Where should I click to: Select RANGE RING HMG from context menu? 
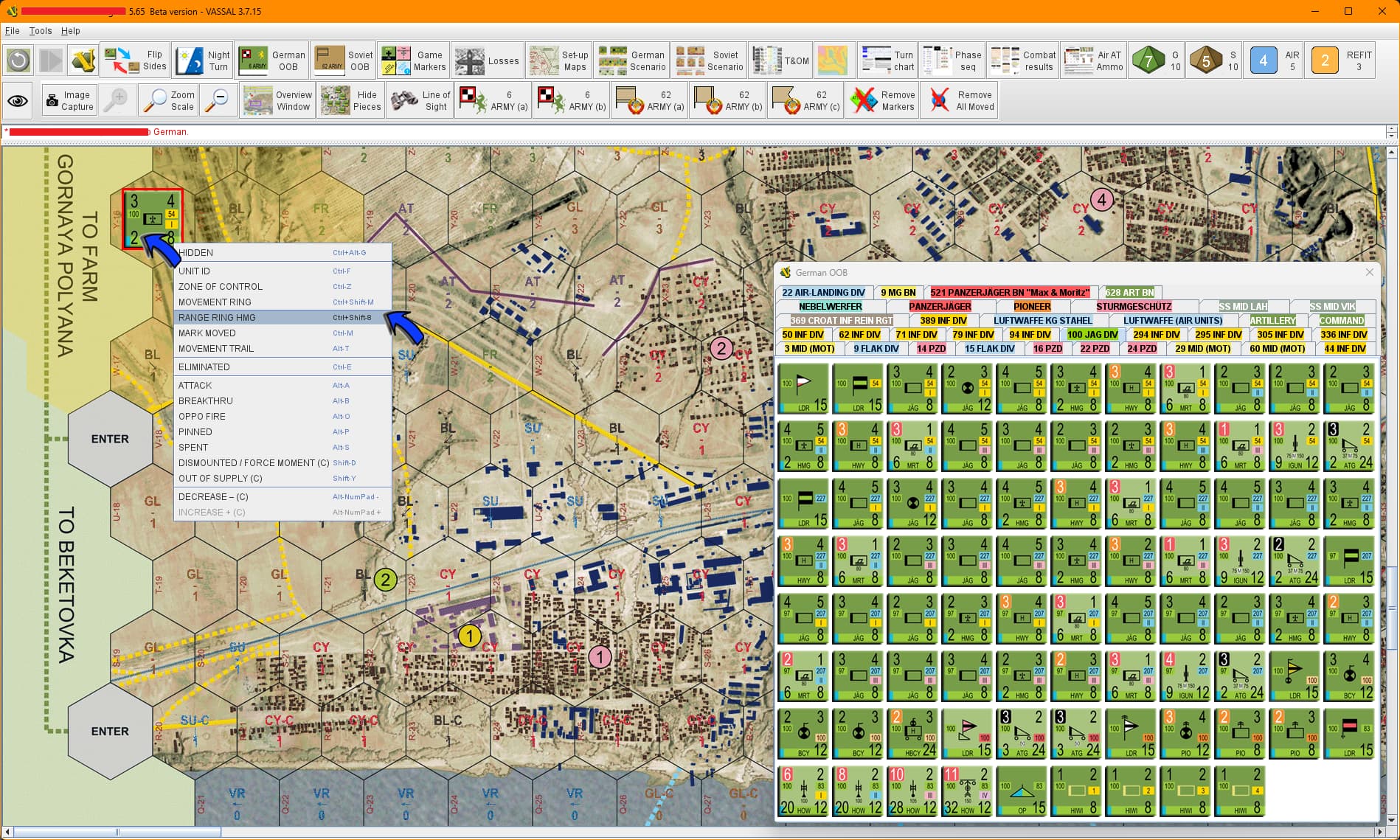pos(217,317)
